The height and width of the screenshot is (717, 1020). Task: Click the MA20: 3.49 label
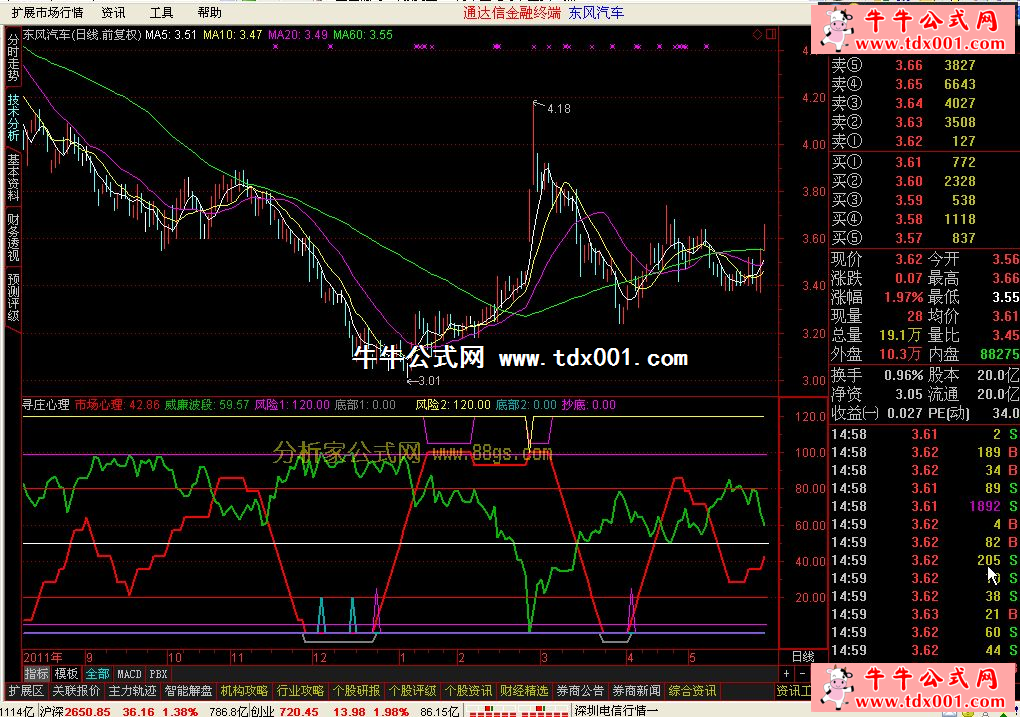tap(298, 34)
